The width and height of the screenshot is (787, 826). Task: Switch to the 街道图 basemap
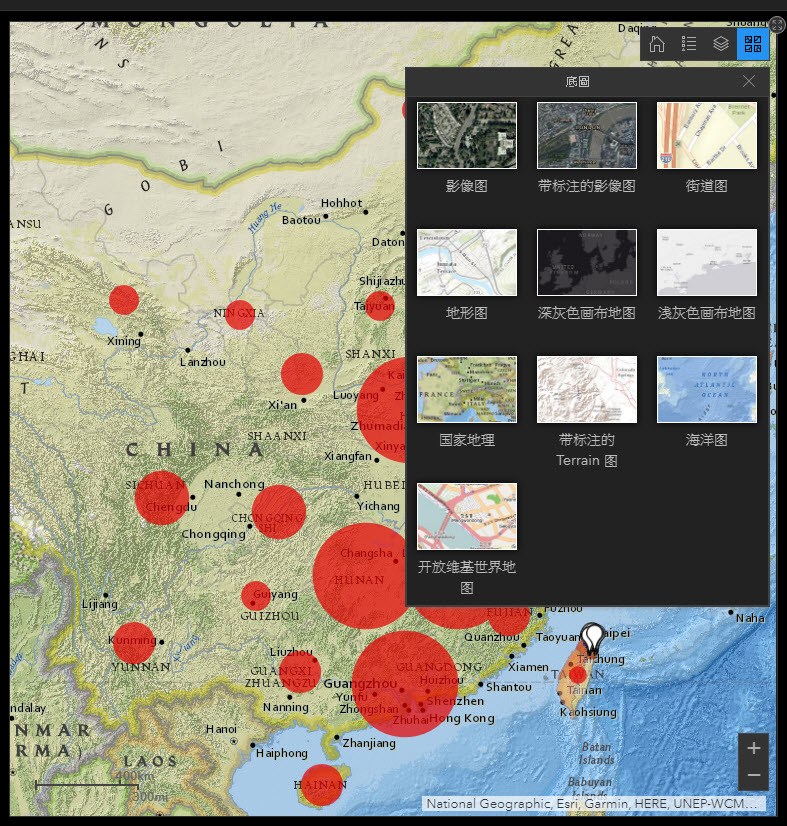tap(706, 135)
